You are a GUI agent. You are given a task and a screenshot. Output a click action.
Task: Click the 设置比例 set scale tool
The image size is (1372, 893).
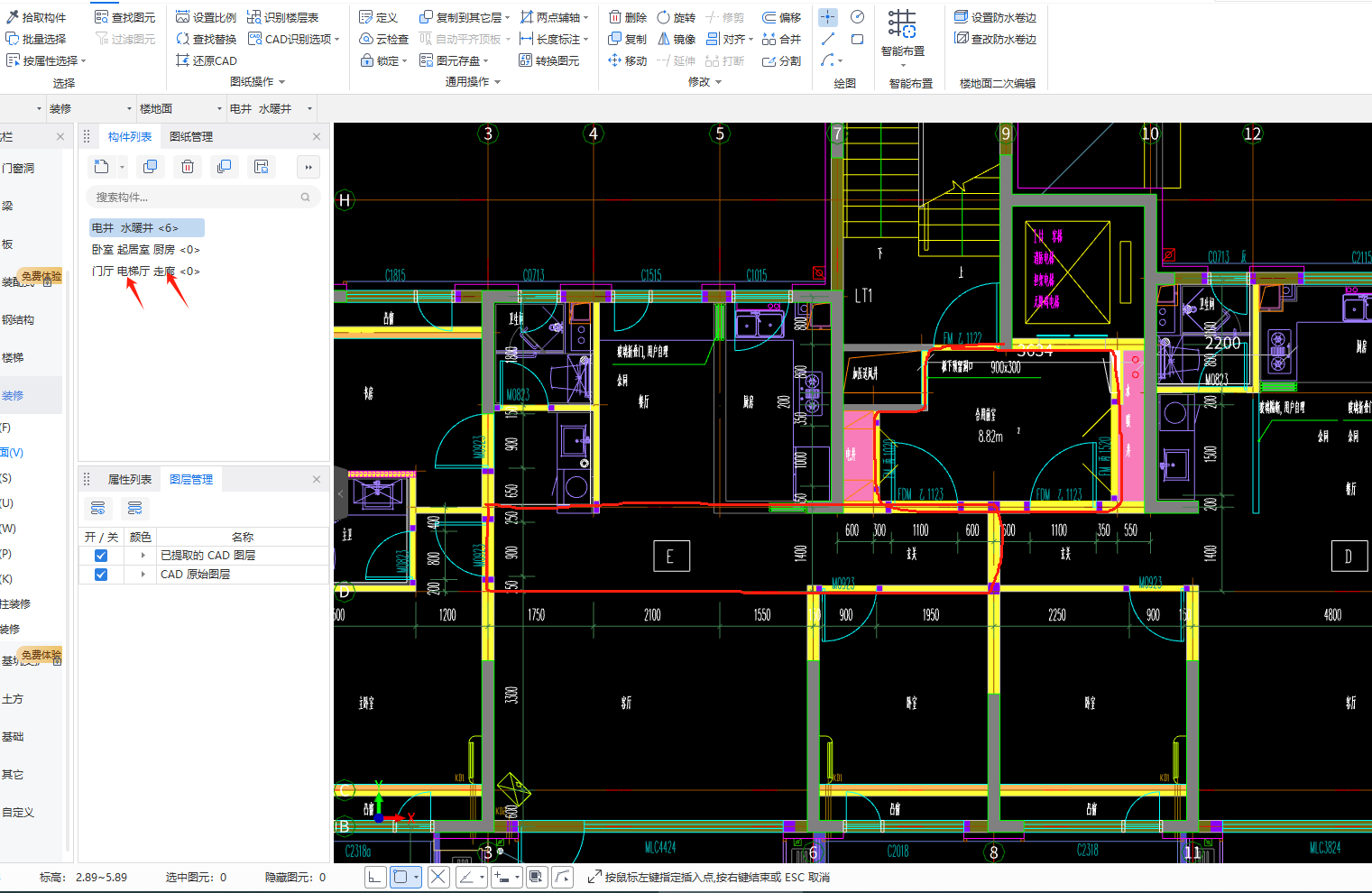[207, 17]
